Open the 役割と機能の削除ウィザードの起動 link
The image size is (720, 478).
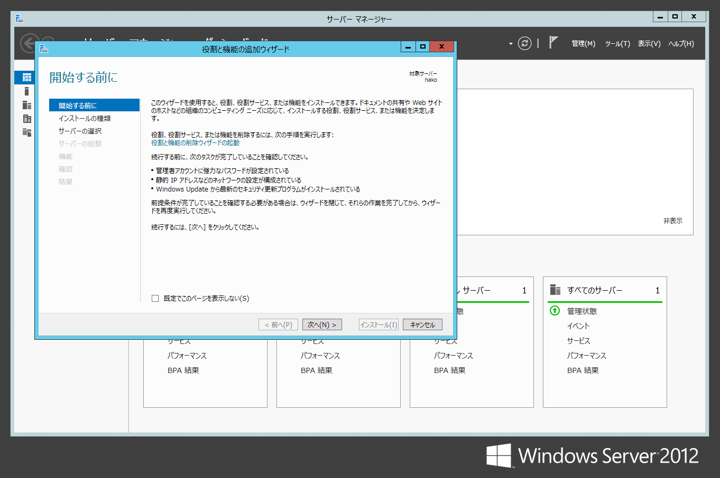(195, 143)
